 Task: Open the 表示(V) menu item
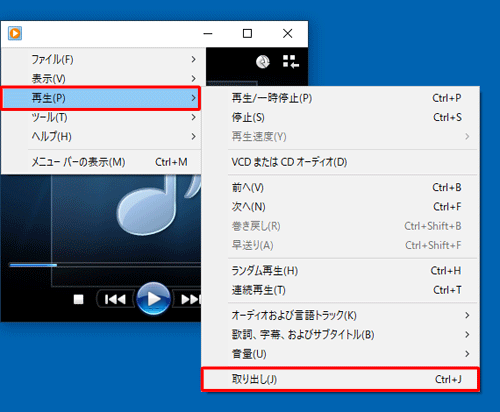(101, 79)
